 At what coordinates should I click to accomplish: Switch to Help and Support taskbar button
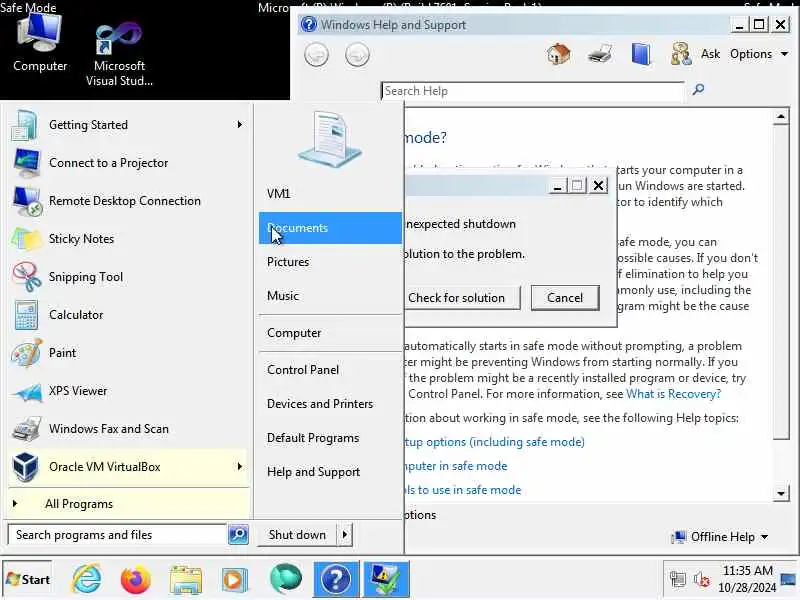336,580
